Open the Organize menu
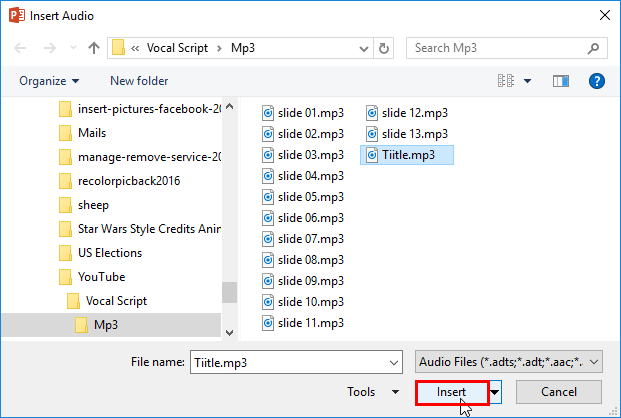Screen dimensions: 621x418 (x=49, y=81)
